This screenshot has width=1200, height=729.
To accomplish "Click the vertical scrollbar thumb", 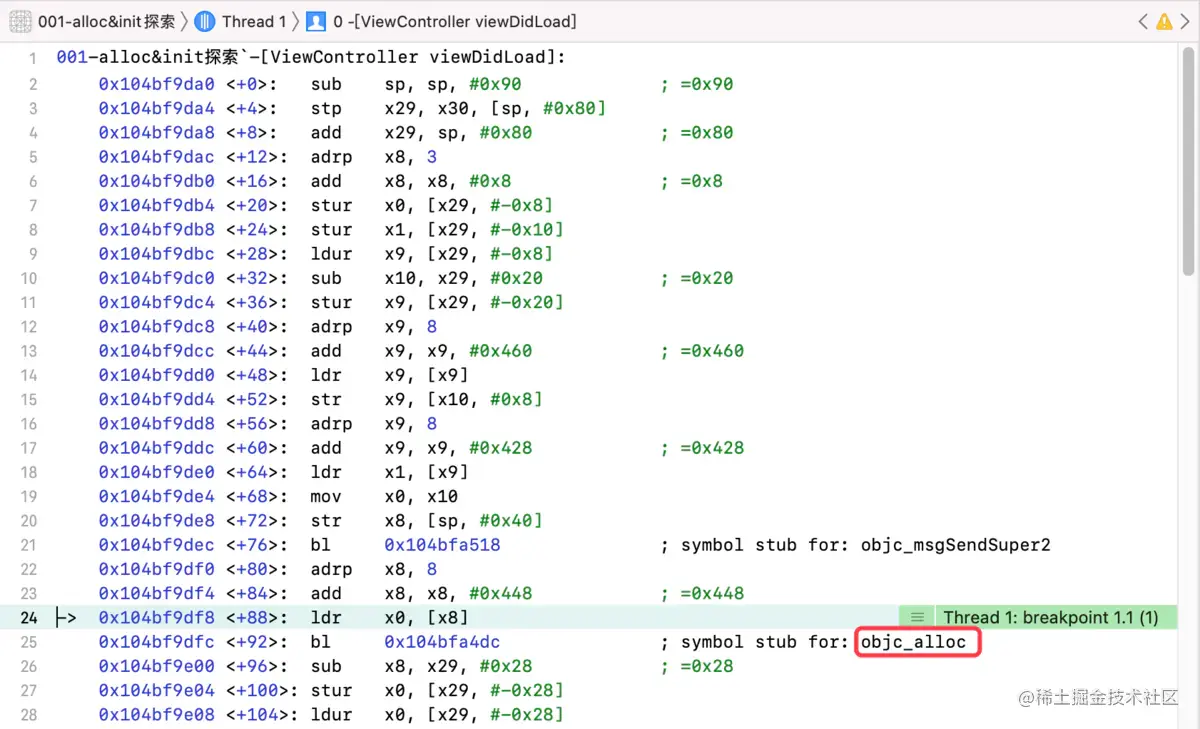I will [x=1188, y=162].
